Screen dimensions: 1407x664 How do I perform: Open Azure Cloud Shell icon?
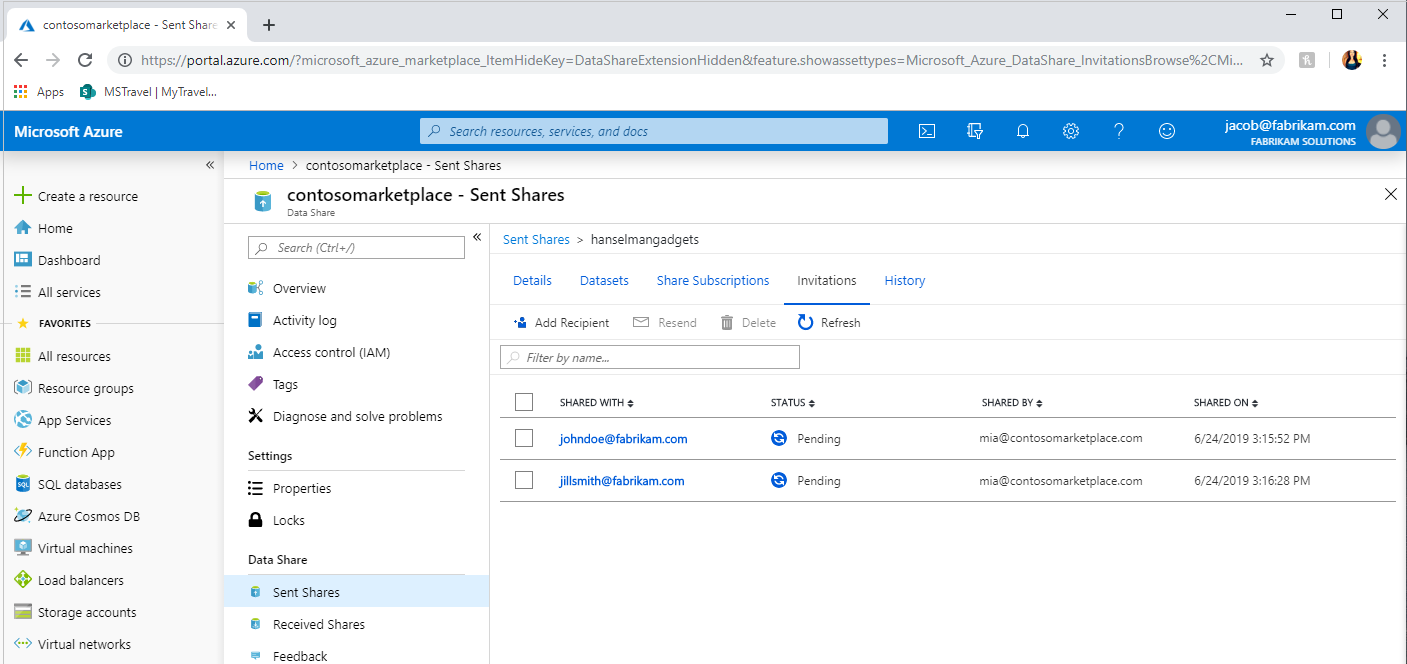click(927, 131)
